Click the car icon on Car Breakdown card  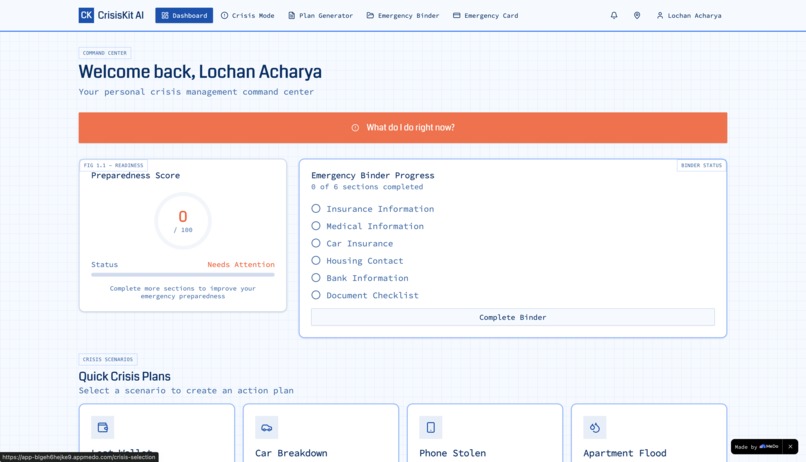click(266, 427)
